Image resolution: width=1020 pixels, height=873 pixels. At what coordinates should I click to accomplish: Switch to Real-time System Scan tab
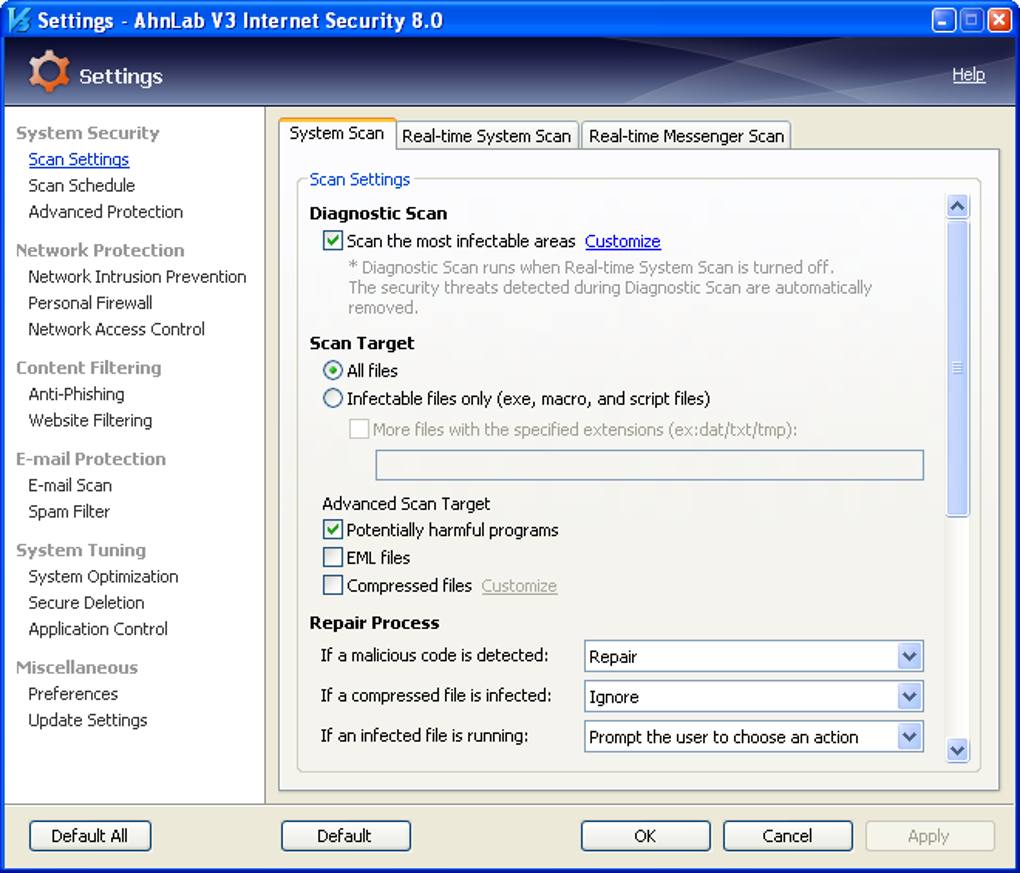487,136
